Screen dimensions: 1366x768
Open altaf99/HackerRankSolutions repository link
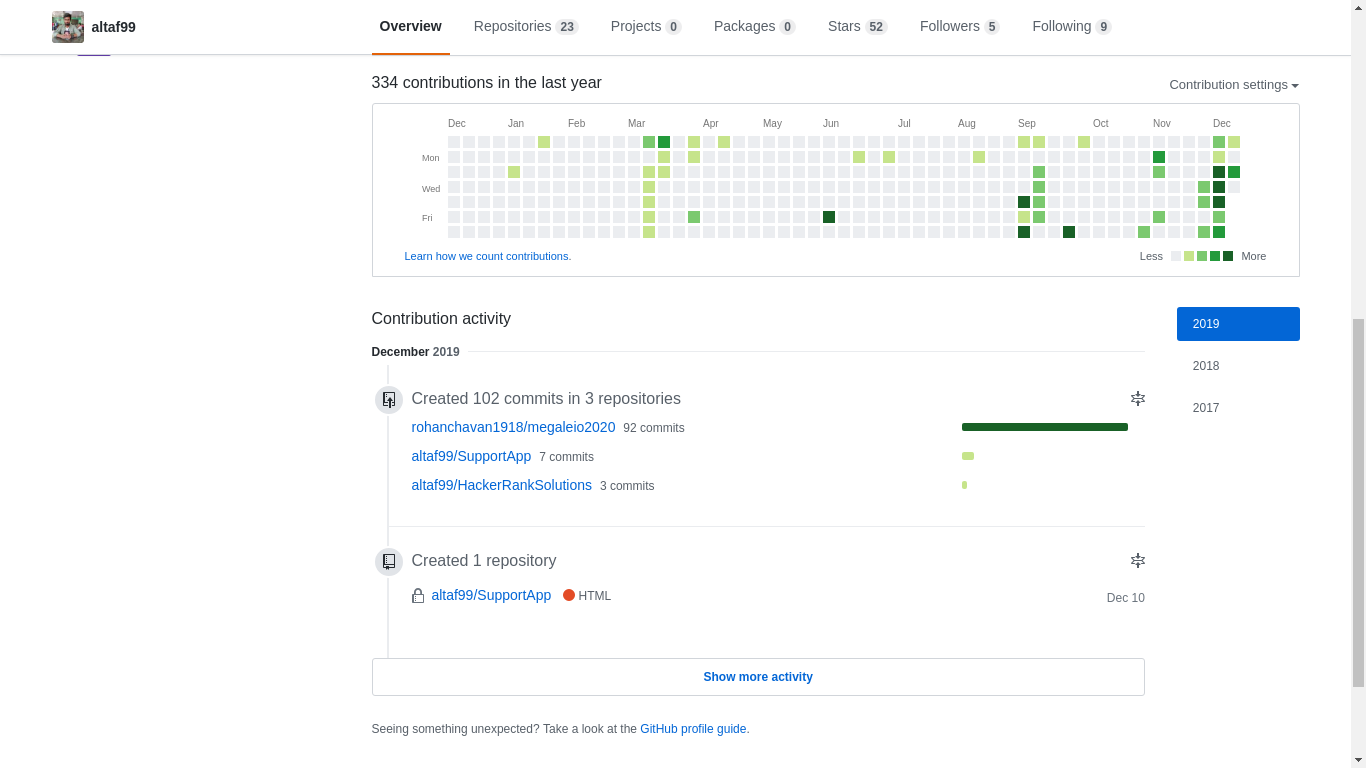(x=501, y=485)
